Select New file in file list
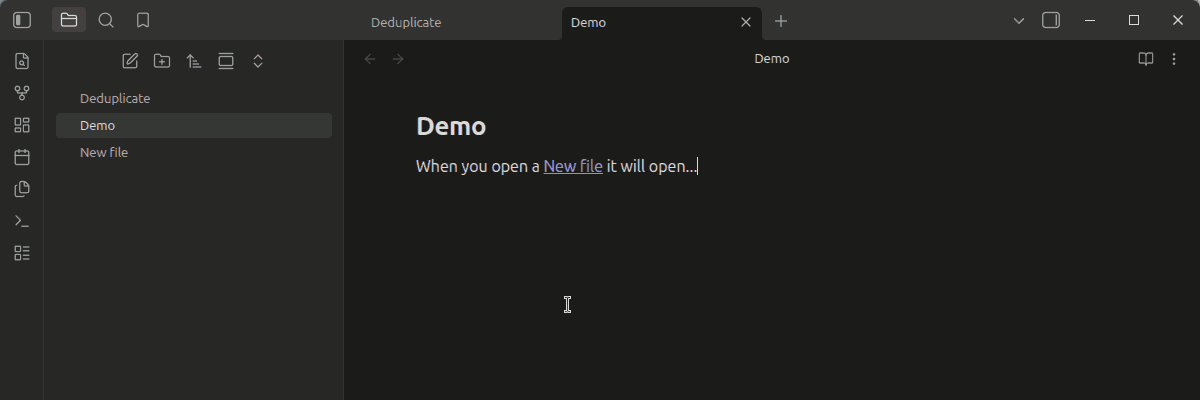 [x=194, y=152]
